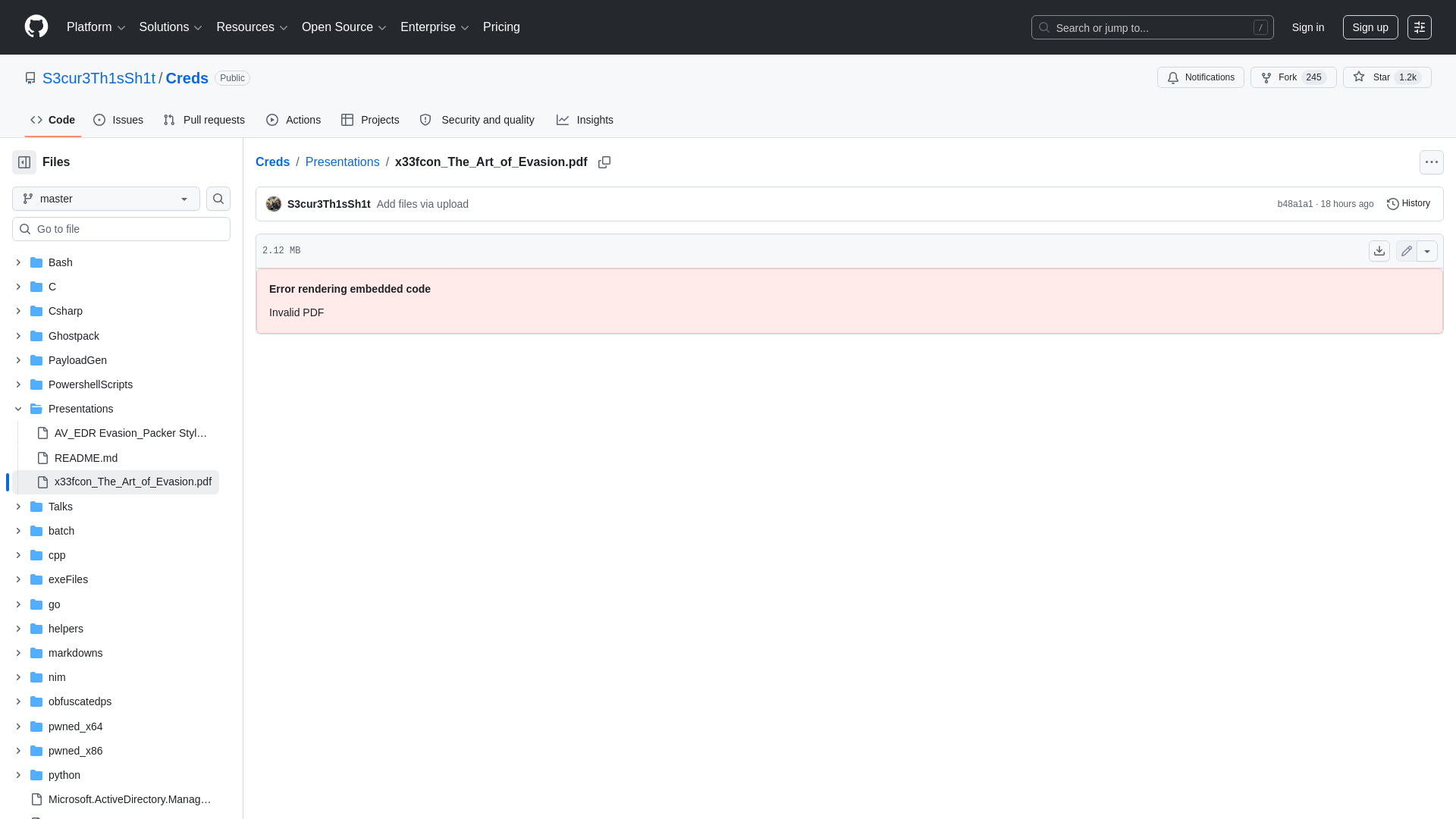This screenshot has width=1456, height=819.
Task: Expand the Solutions menu
Action: 171,27
